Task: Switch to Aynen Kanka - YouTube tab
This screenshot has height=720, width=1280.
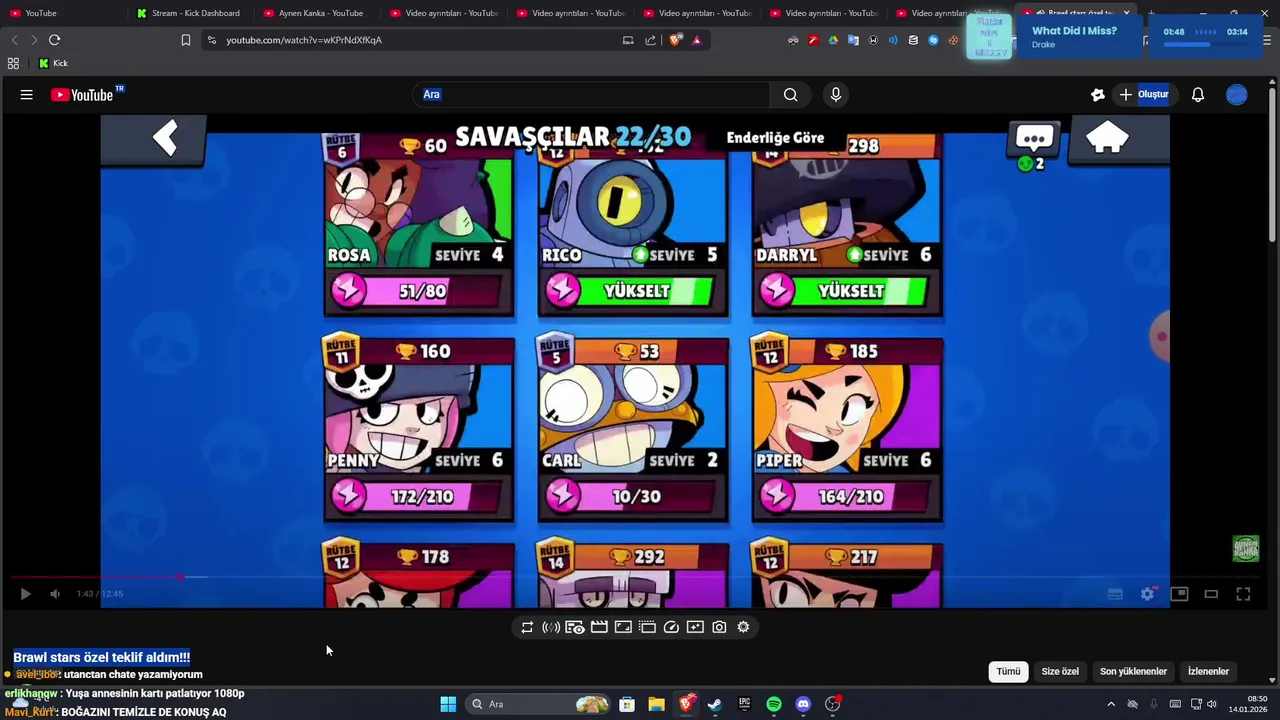Action: 313,13
